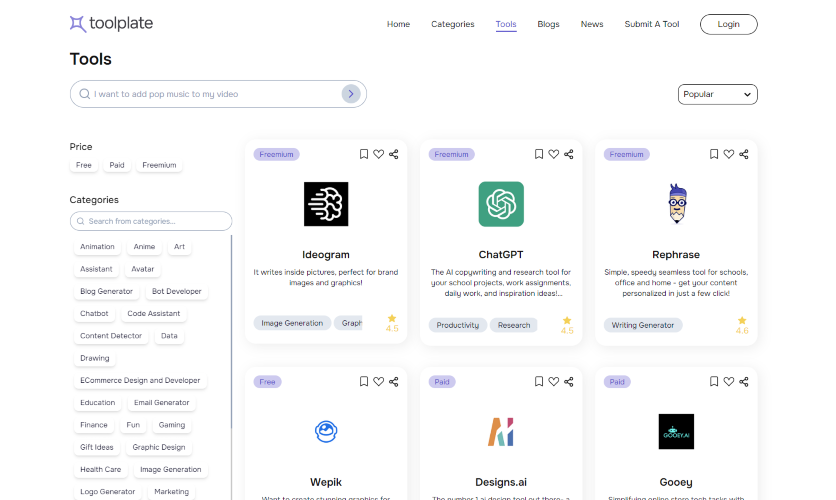The height and width of the screenshot is (500, 836).
Task: Share the Rephrase tool card
Action: 743,154
